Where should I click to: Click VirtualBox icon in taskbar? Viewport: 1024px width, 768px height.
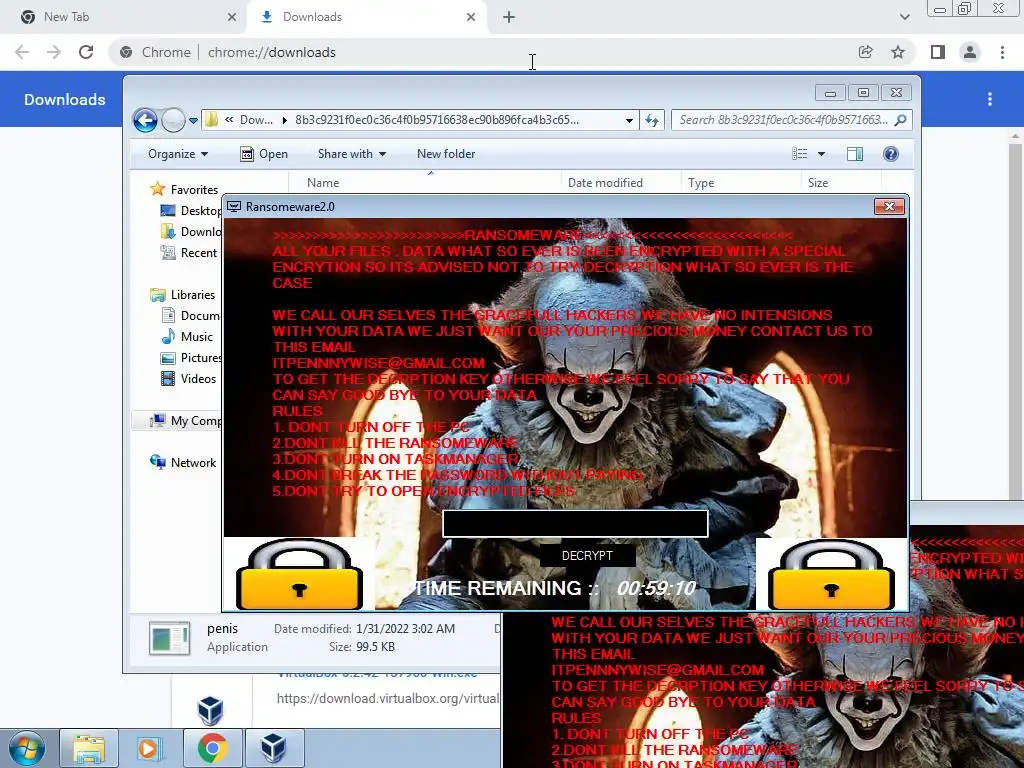pyautogui.click(x=274, y=748)
